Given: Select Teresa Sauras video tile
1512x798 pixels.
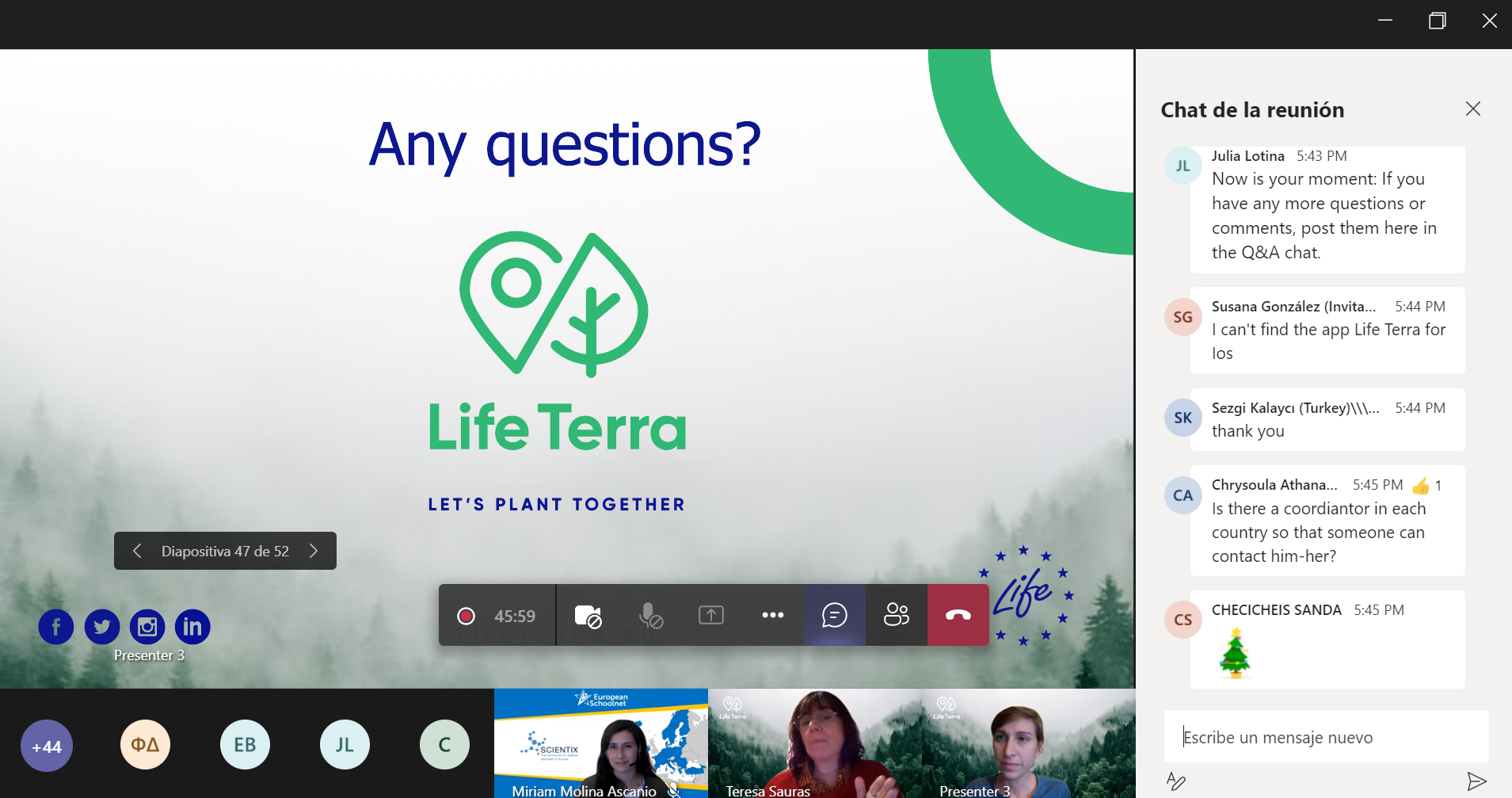Looking at the screenshot, I should coord(815,743).
